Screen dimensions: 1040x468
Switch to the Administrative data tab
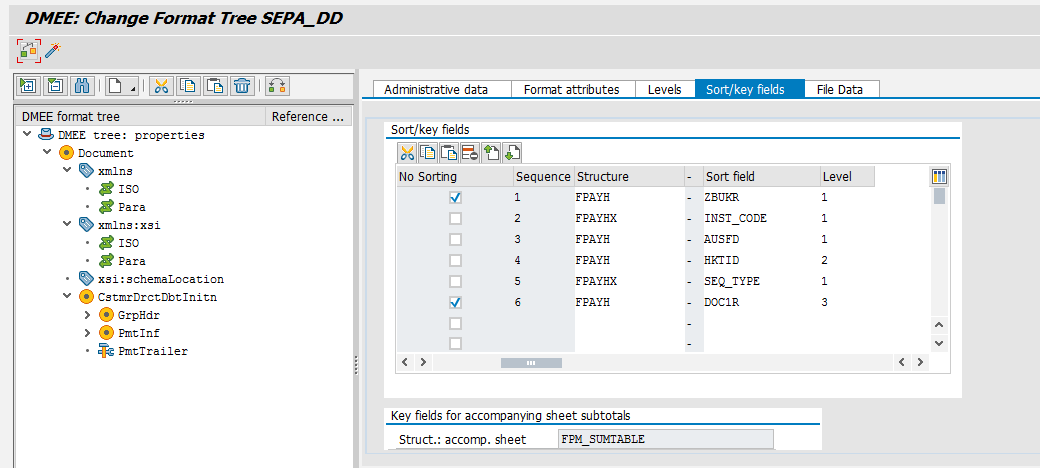pyautogui.click(x=436, y=89)
